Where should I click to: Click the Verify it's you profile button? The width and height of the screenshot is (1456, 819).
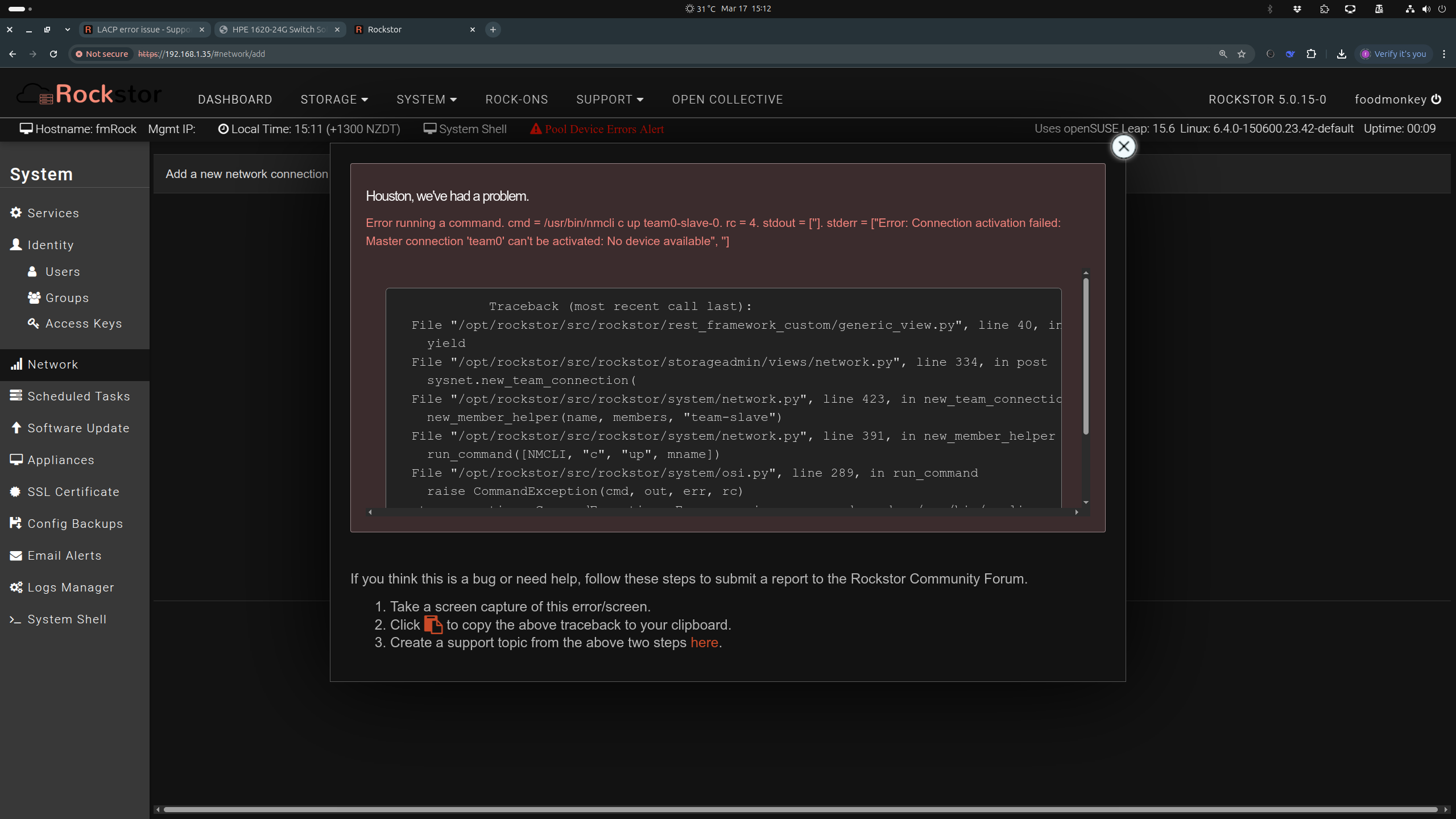pos(1393,54)
